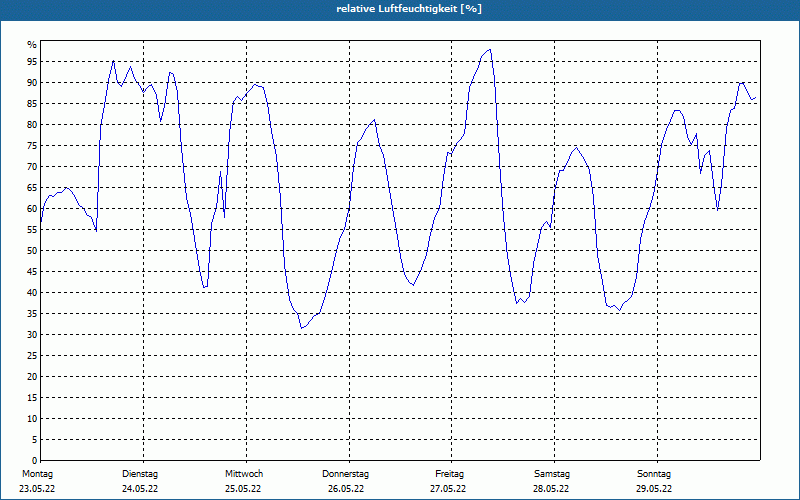Click the date label '26.05.22'
The image size is (800, 500).
pos(346,489)
